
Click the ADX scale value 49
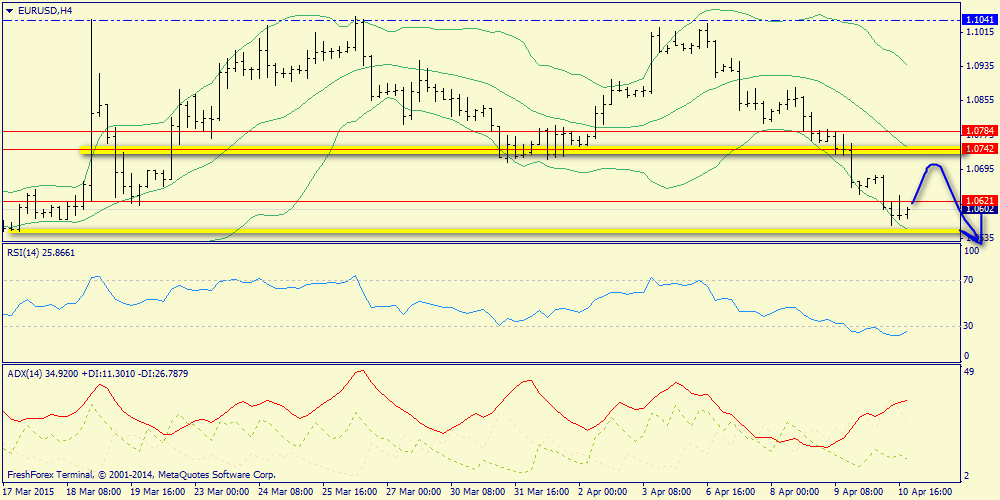click(969, 372)
